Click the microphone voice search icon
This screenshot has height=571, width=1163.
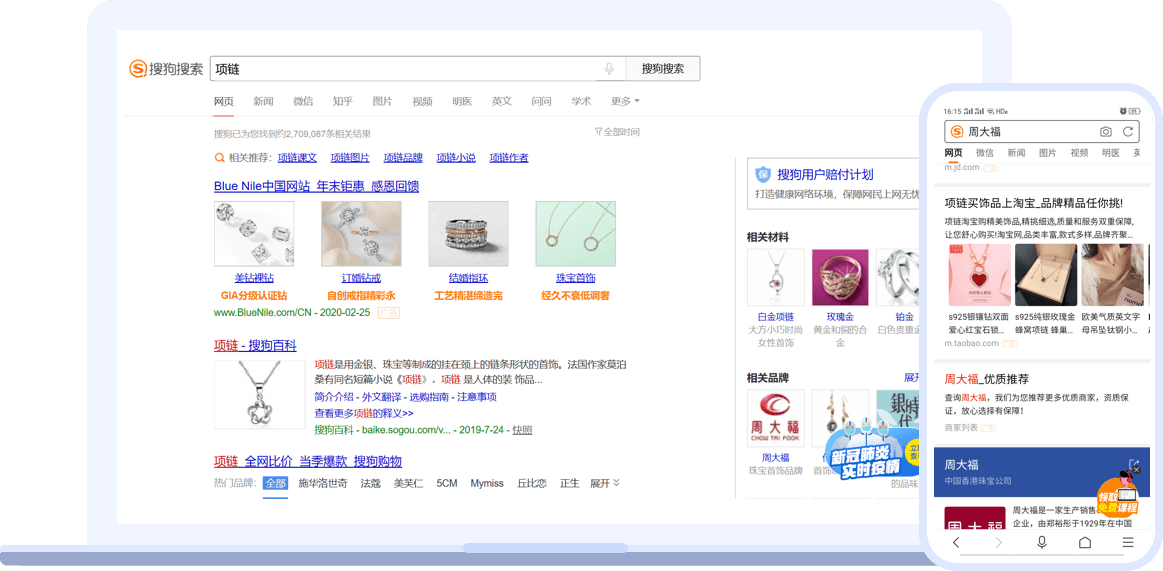tap(609, 69)
